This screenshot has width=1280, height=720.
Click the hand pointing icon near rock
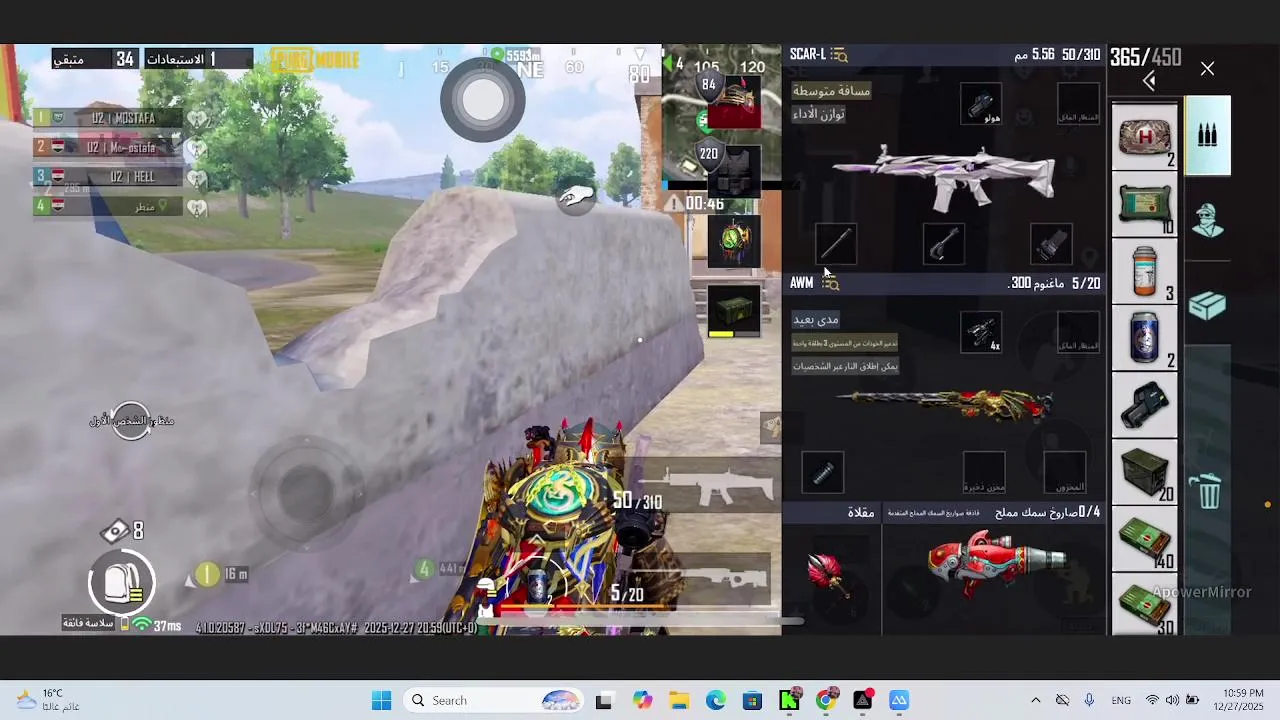point(578,197)
